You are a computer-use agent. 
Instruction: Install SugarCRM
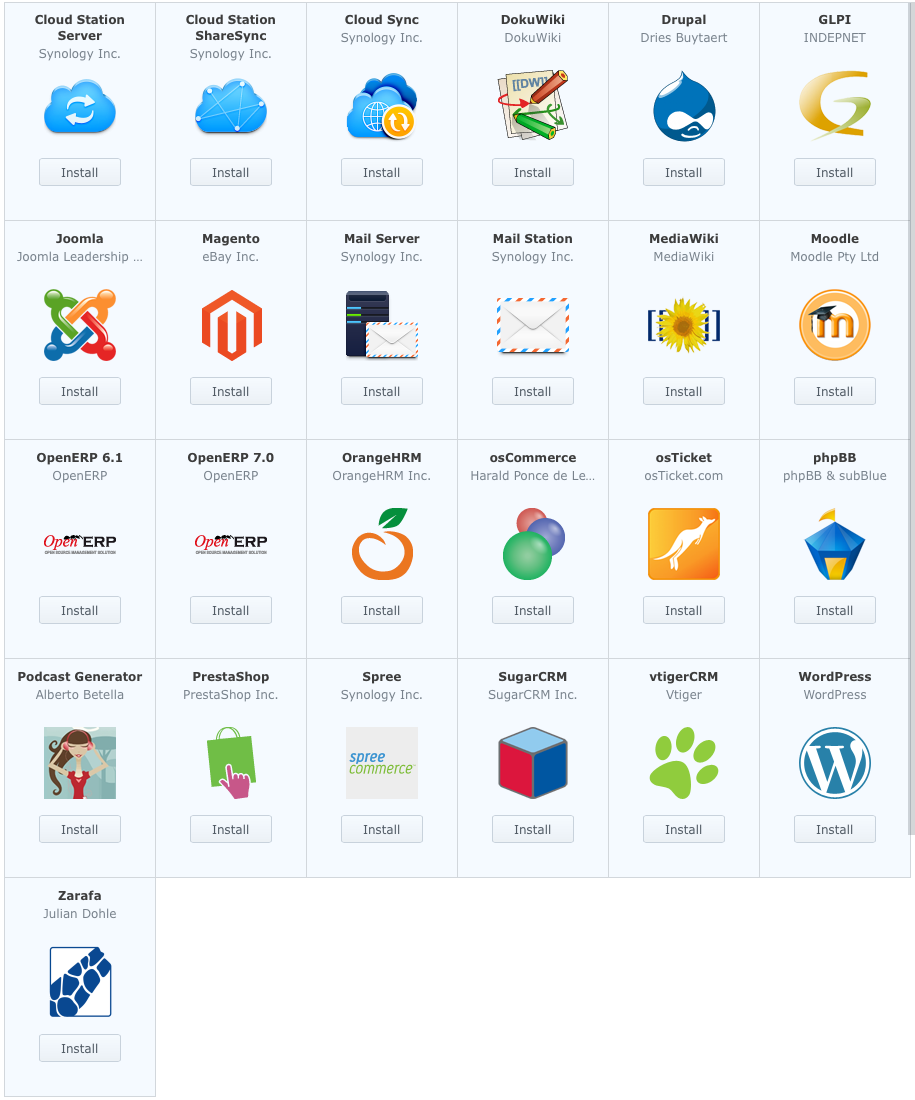tap(533, 829)
